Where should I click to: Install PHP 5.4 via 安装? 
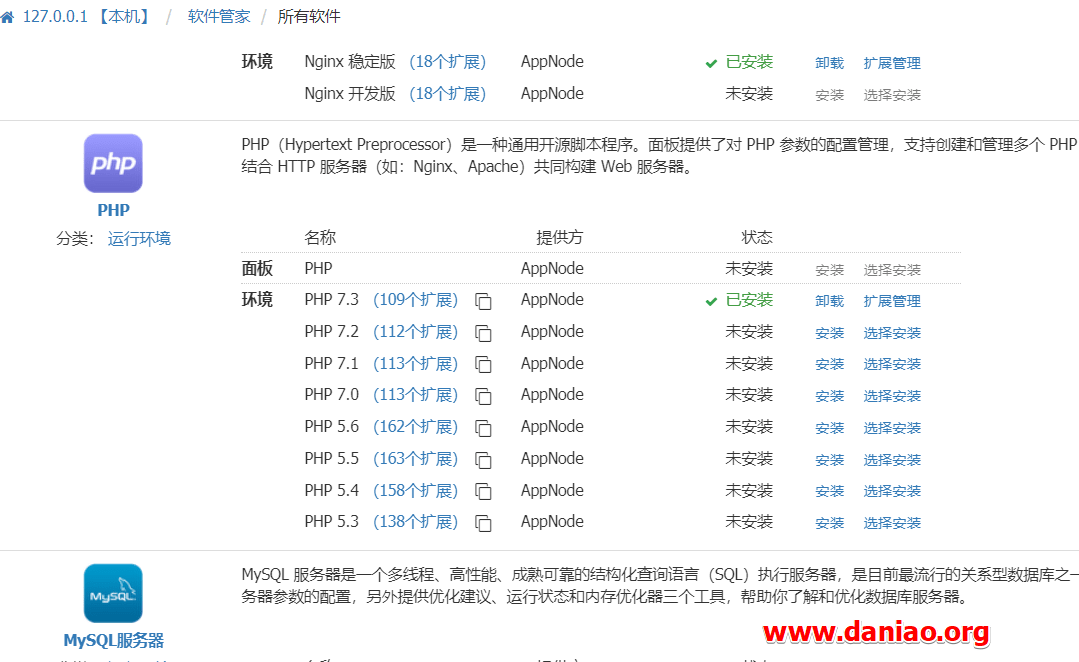[x=829, y=491]
